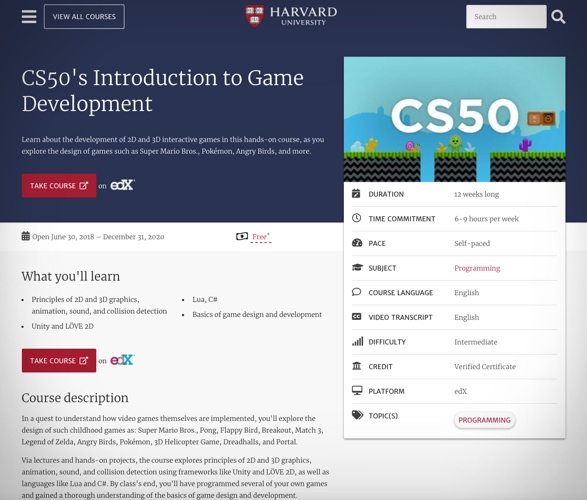Click the lower Take Course button

coord(59,360)
